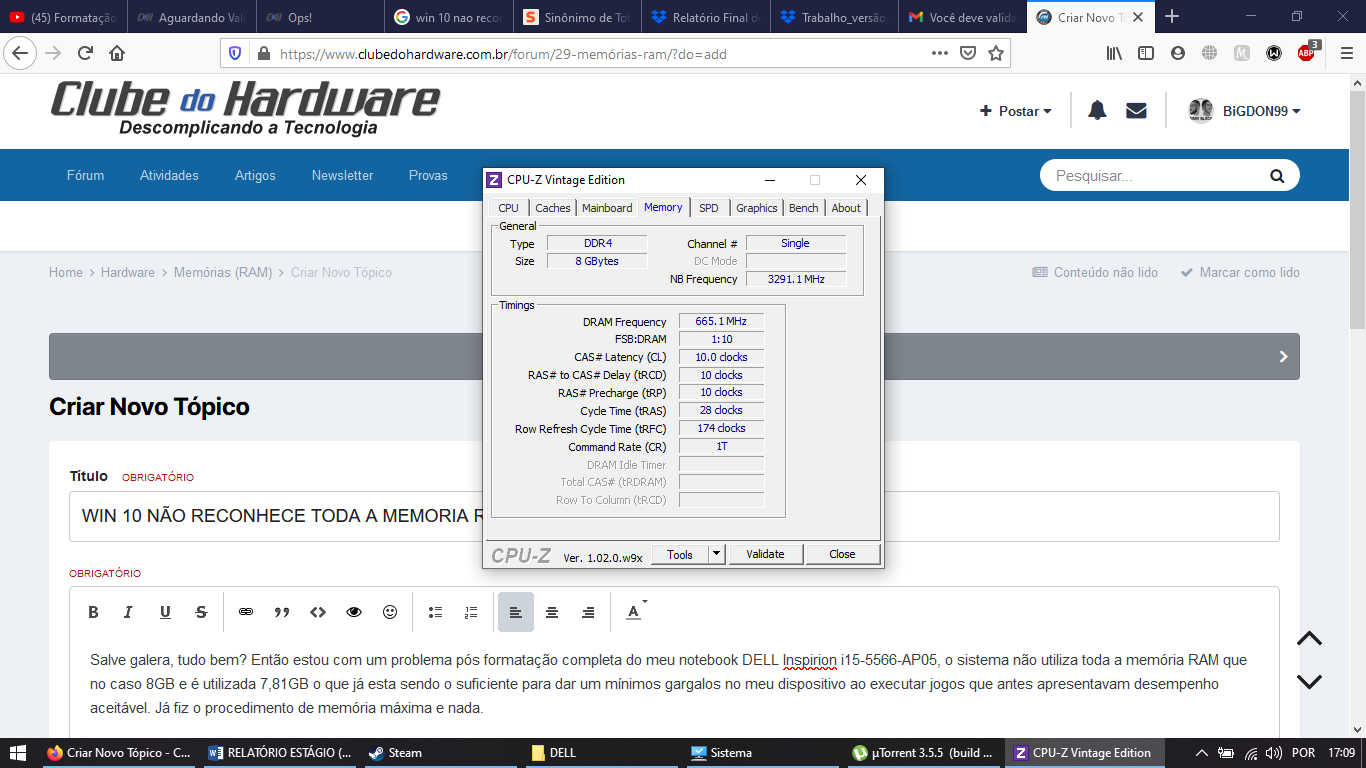This screenshot has height=768, width=1366.
Task: Click the Tools button in CPU-Z
Action: click(680, 554)
